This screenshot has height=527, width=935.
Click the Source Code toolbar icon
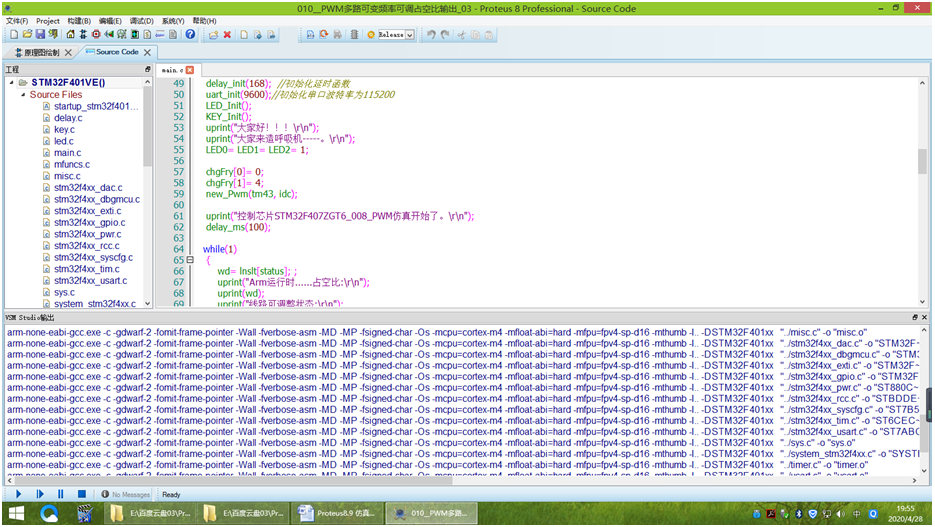point(160,35)
